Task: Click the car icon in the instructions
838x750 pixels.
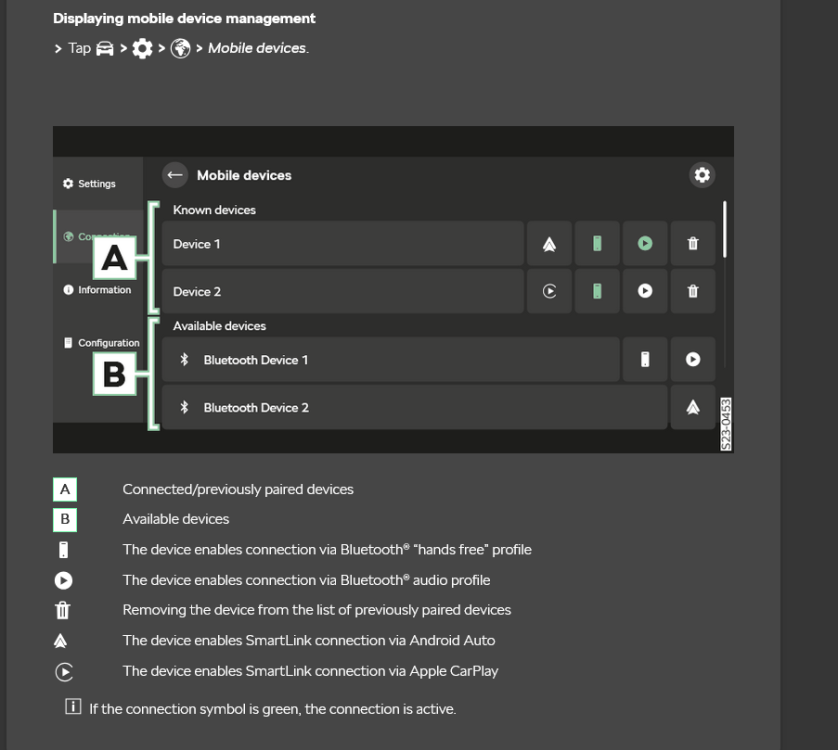Action: pyautogui.click(x=105, y=49)
